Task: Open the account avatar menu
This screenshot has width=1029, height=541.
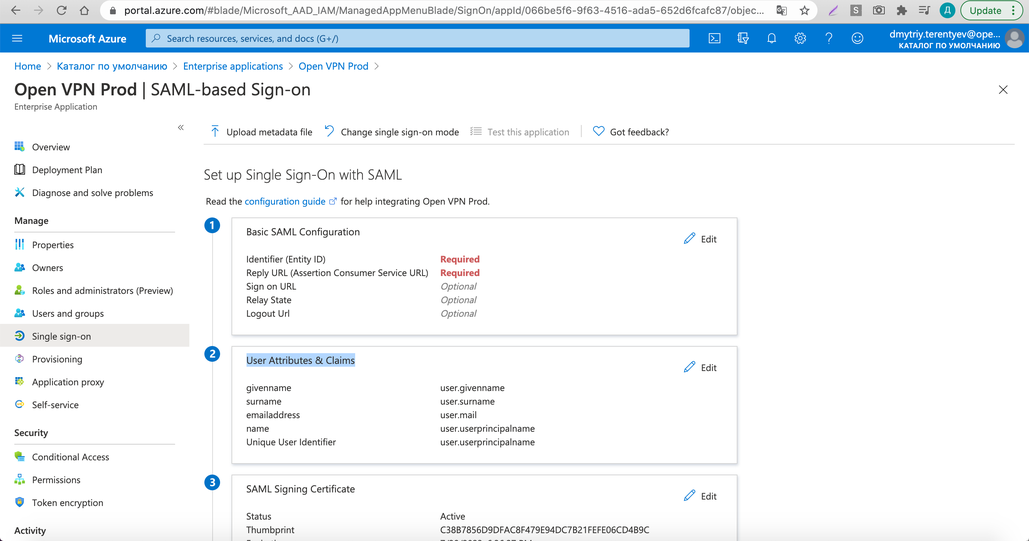Action: click(x=1015, y=39)
